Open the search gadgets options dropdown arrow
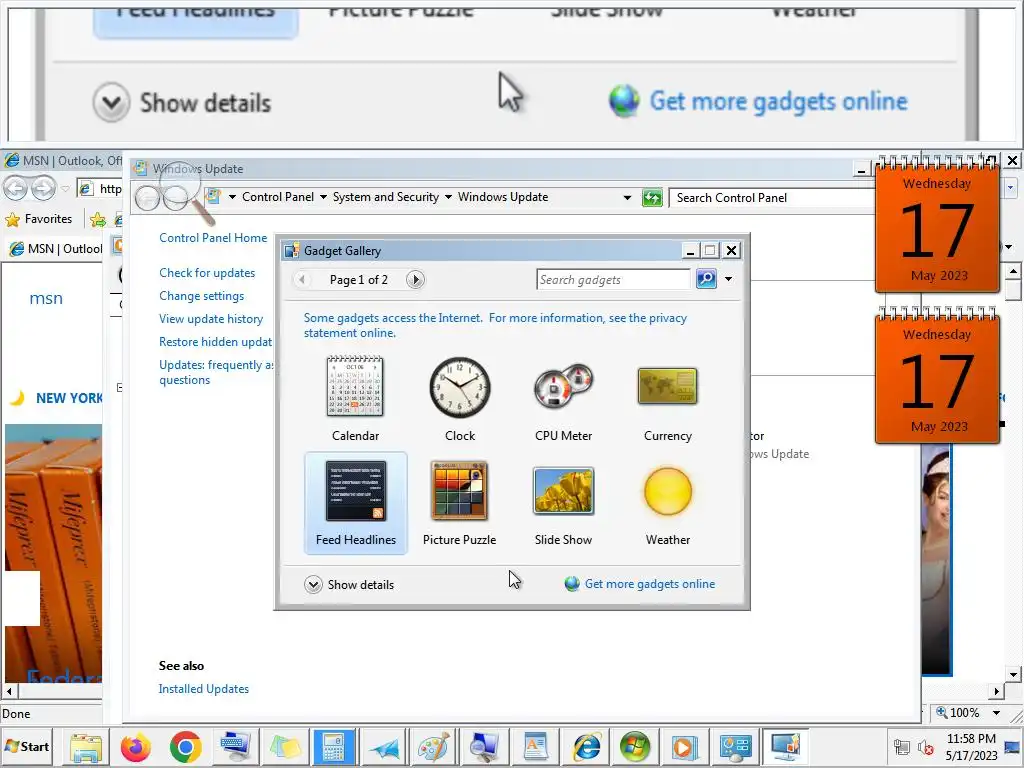The width and height of the screenshot is (1024, 768). pyautogui.click(x=728, y=280)
